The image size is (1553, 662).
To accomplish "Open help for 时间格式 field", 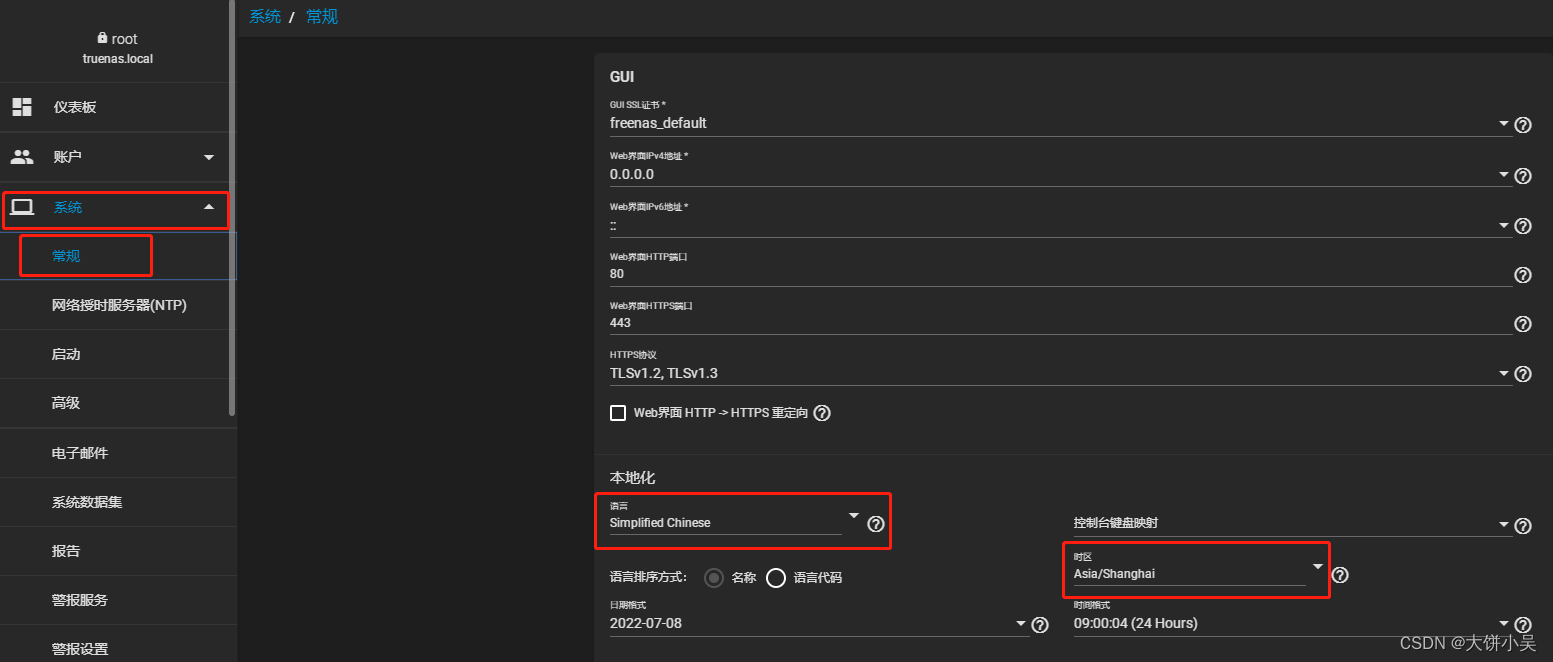I will (1523, 625).
